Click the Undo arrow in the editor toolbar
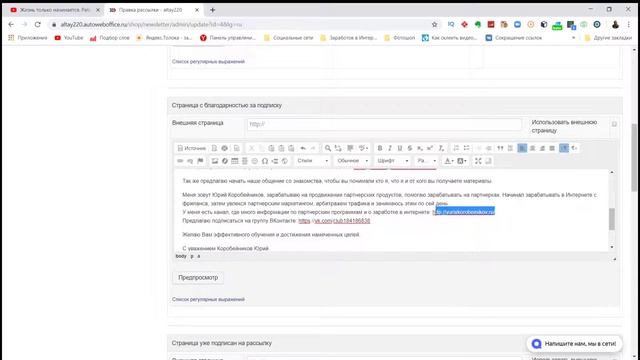Viewport: 640px width, 360px height. pos(303,148)
